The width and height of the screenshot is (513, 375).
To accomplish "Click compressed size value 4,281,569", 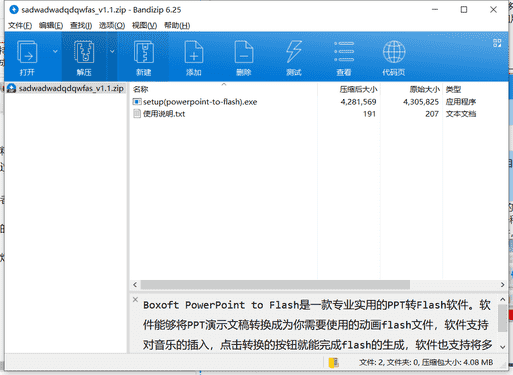I will click(358, 102).
